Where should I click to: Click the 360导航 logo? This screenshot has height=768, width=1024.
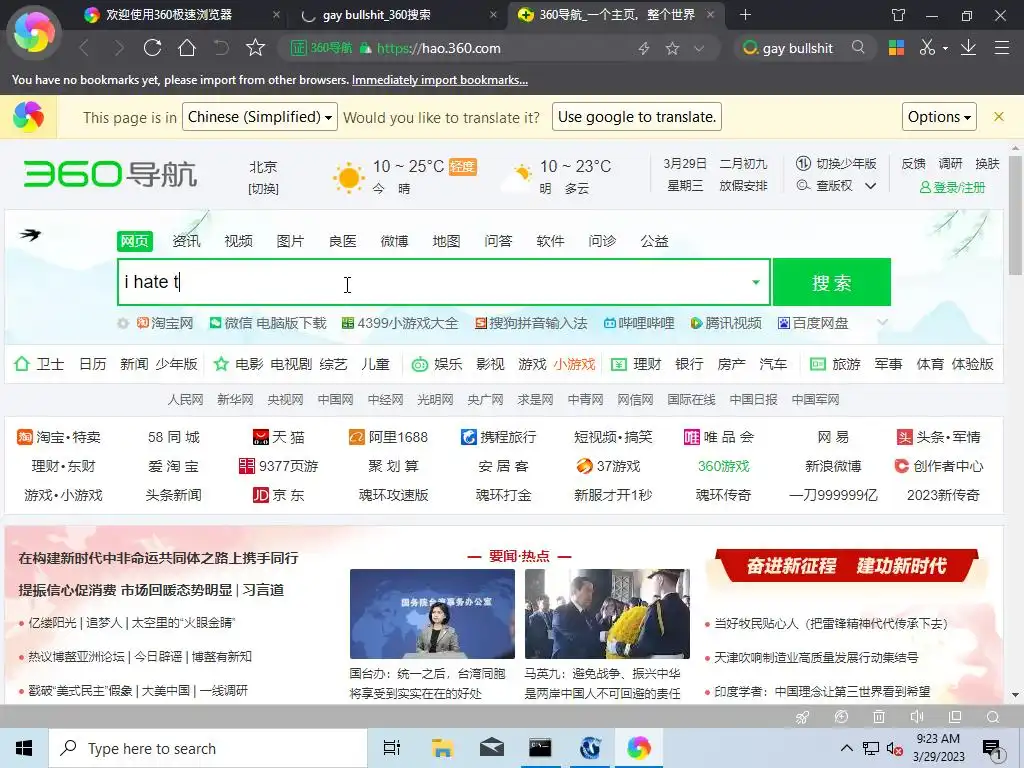(x=110, y=174)
